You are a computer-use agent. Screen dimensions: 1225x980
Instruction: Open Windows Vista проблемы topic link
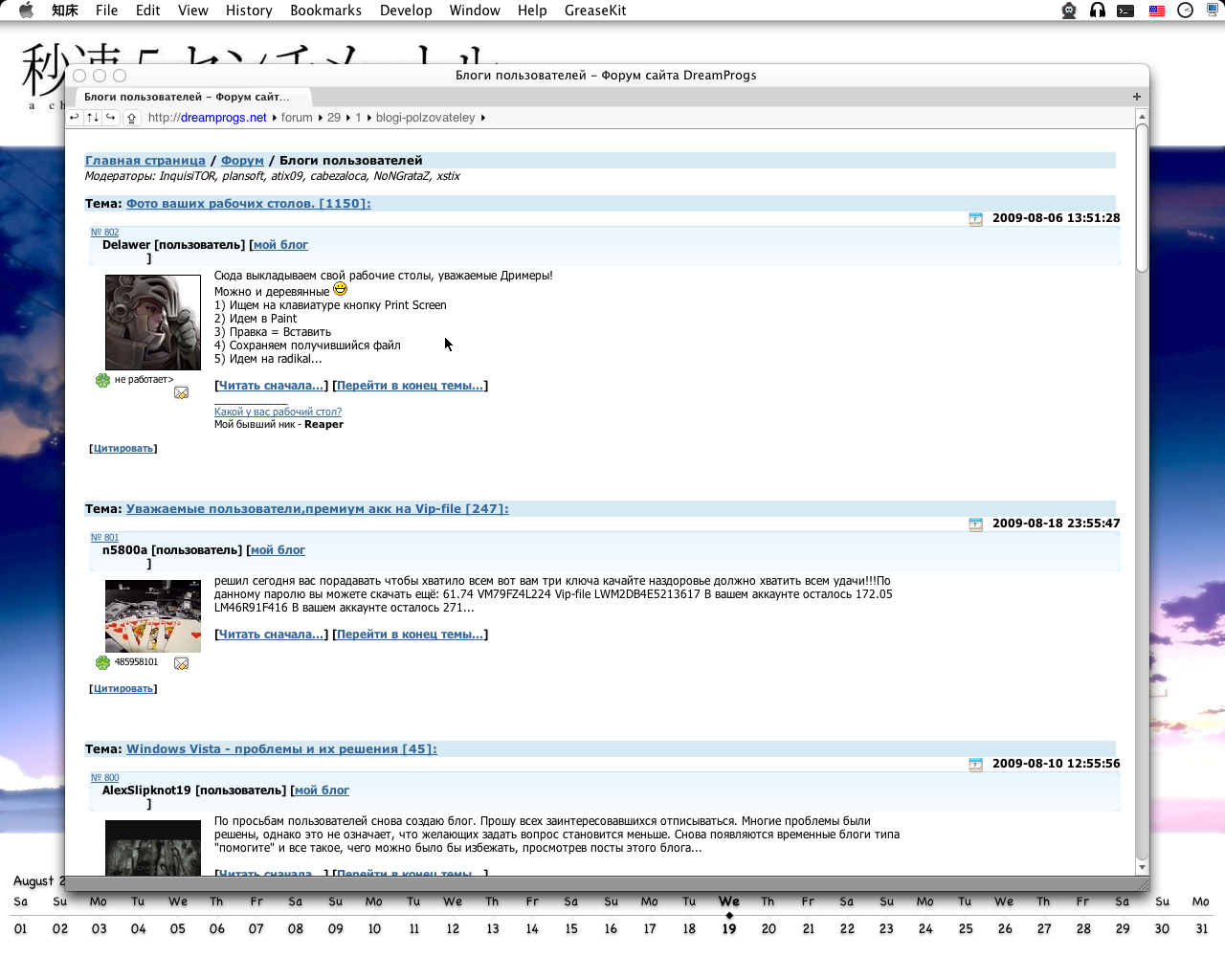click(281, 749)
